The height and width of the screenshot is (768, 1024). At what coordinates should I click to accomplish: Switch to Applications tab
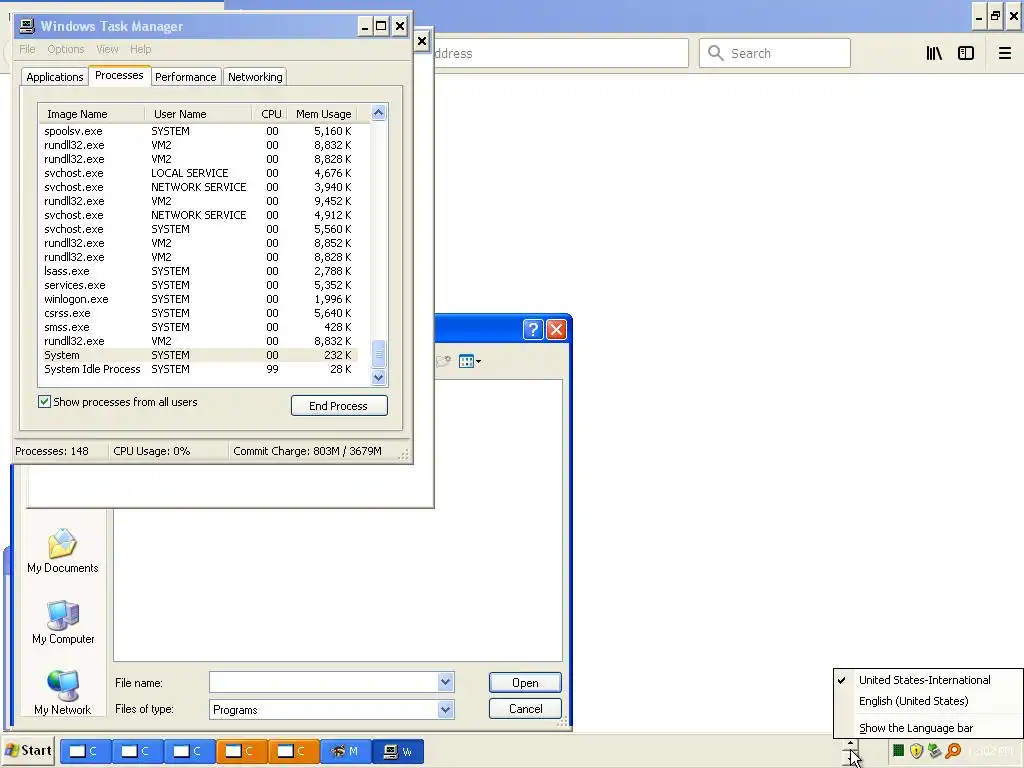55,77
